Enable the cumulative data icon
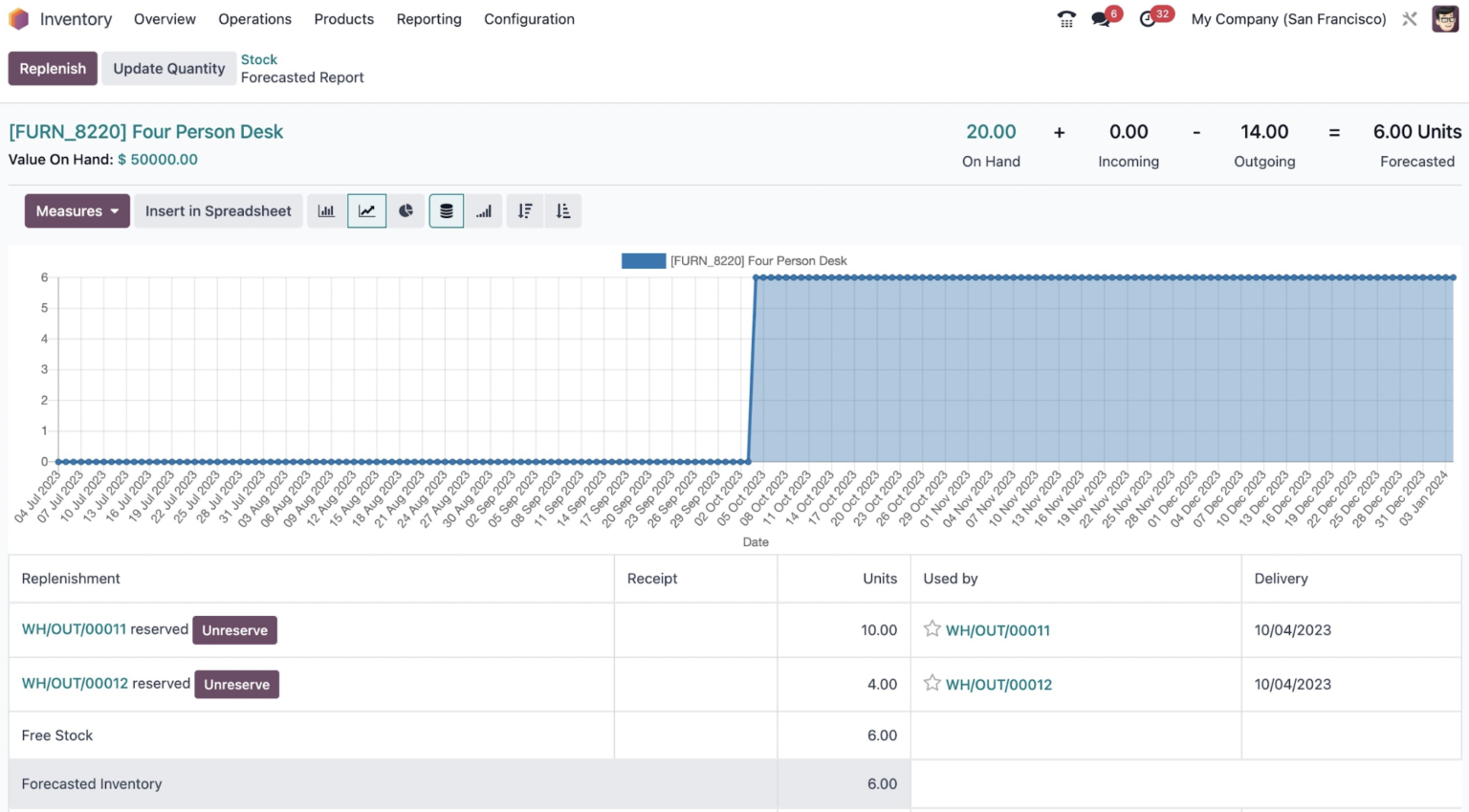Screen dimensions: 1469x812 (x=484, y=210)
